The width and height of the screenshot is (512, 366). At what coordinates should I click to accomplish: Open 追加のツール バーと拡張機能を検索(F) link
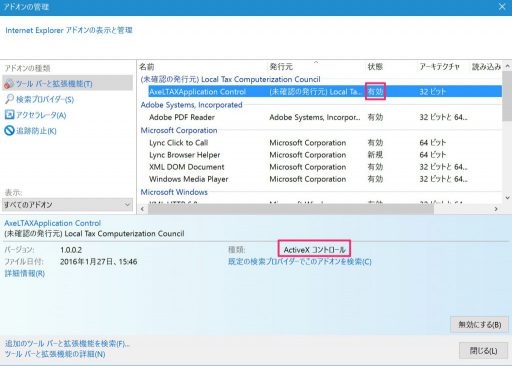pyautogui.click(x=67, y=343)
